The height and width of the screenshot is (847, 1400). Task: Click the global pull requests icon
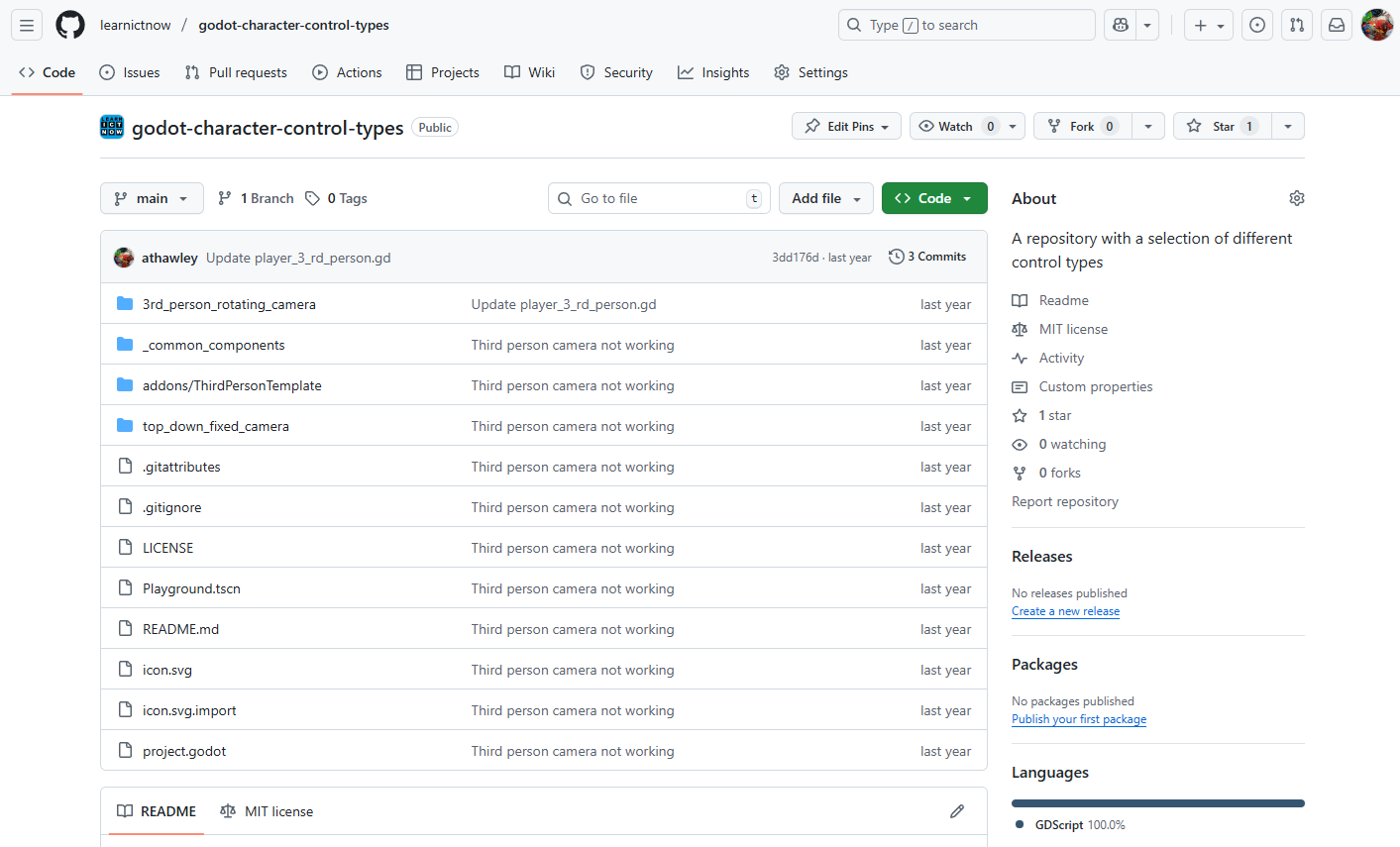tap(1296, 25)
